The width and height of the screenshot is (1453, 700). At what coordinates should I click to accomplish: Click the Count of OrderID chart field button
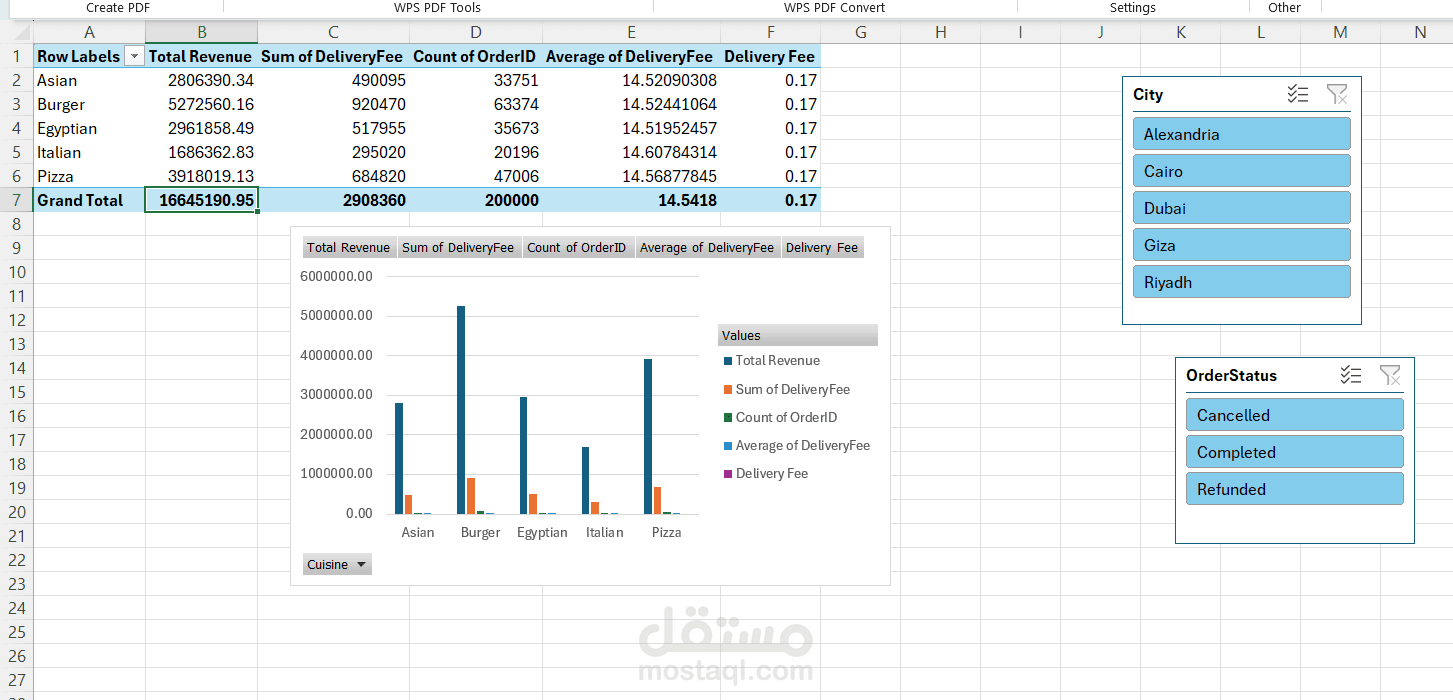point(577,248)
